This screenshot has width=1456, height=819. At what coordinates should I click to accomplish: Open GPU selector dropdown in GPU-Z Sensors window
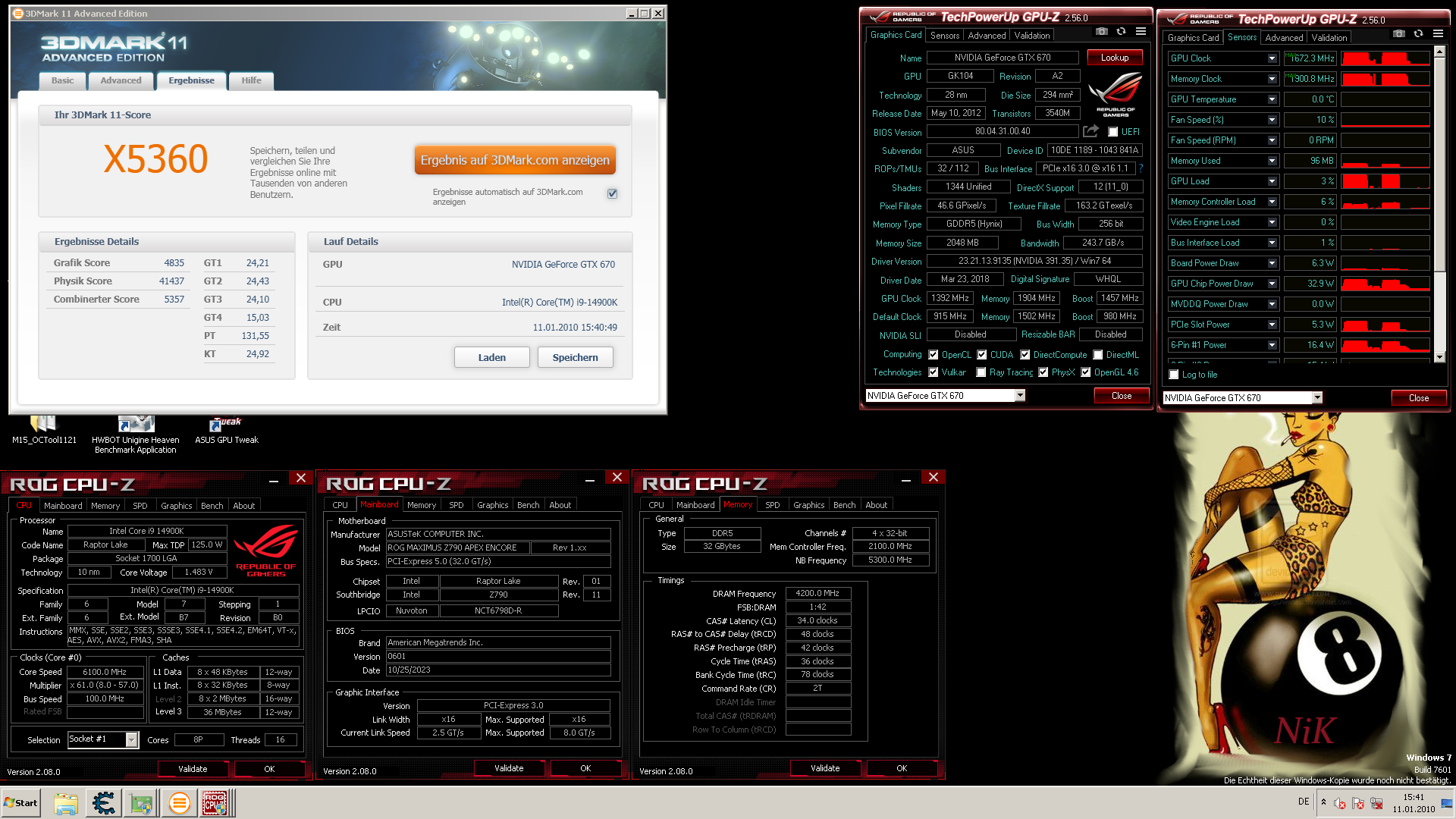tap(1317, 397)
